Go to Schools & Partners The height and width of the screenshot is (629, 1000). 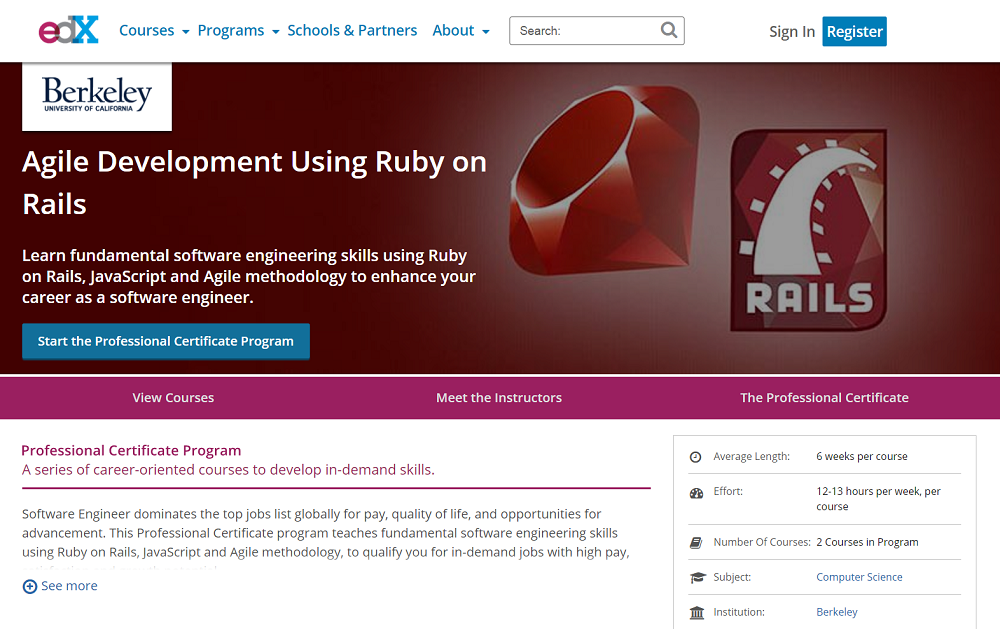click(352, 31)
